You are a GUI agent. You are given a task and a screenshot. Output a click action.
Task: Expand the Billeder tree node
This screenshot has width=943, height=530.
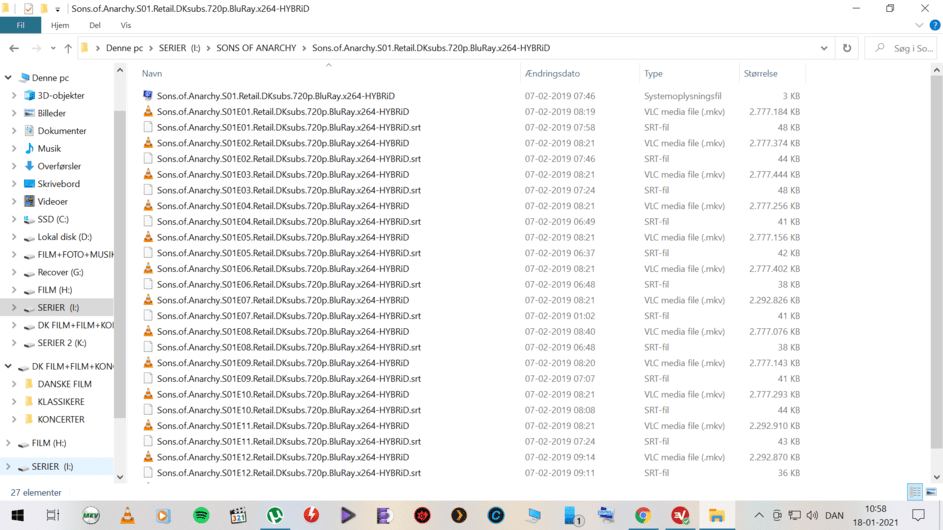(14, 113)
